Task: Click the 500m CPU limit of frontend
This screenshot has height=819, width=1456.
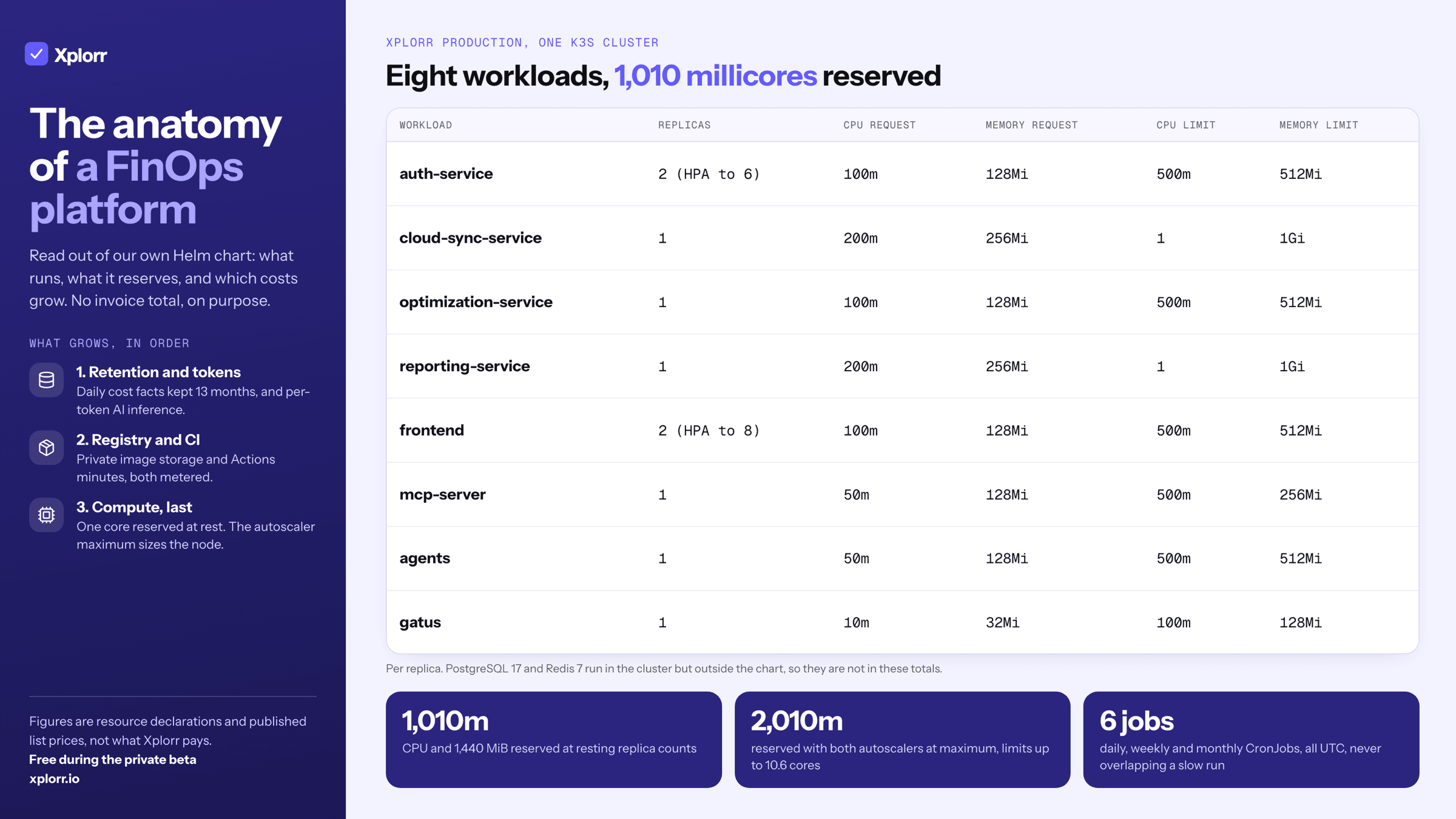Action: point(1173,431)
